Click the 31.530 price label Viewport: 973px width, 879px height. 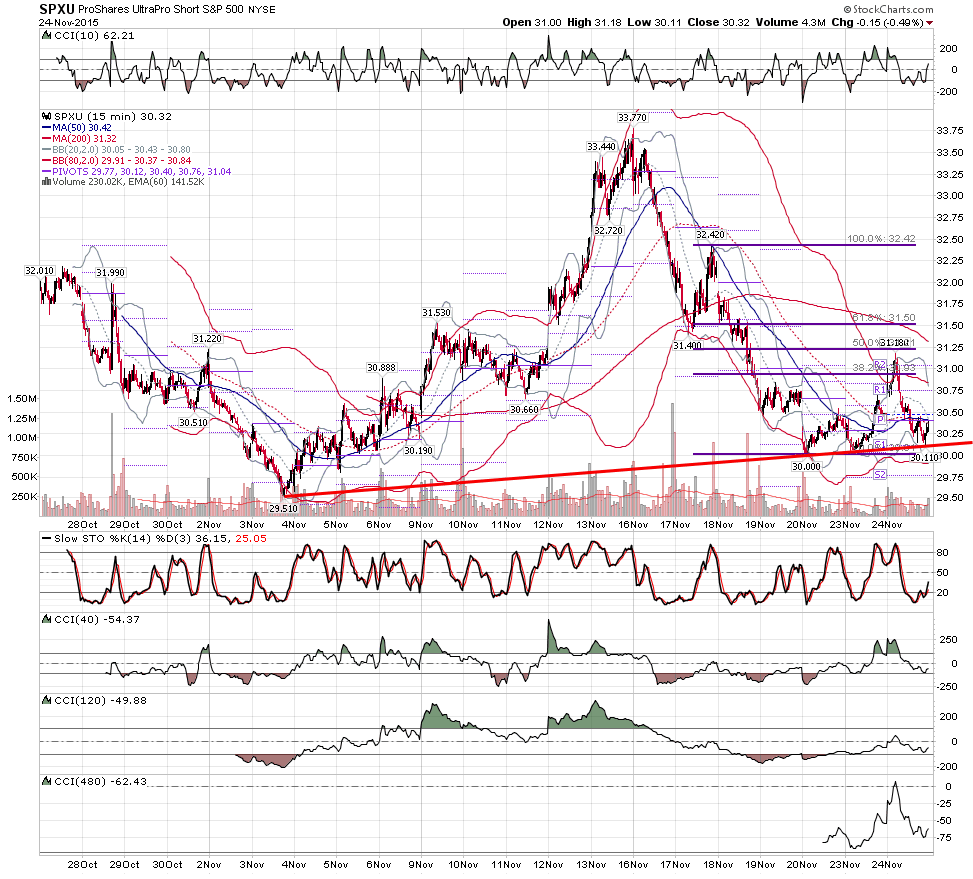tap(436, 313)
